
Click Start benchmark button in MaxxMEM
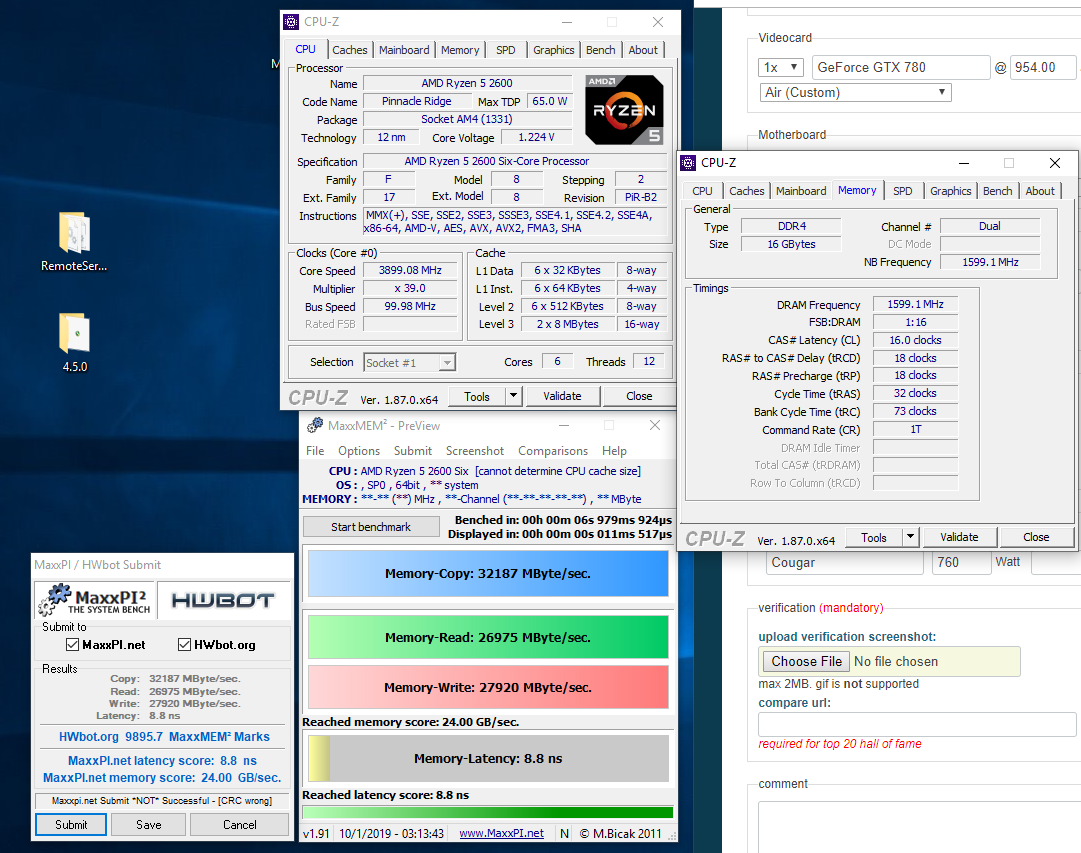[x=371, y=527]
